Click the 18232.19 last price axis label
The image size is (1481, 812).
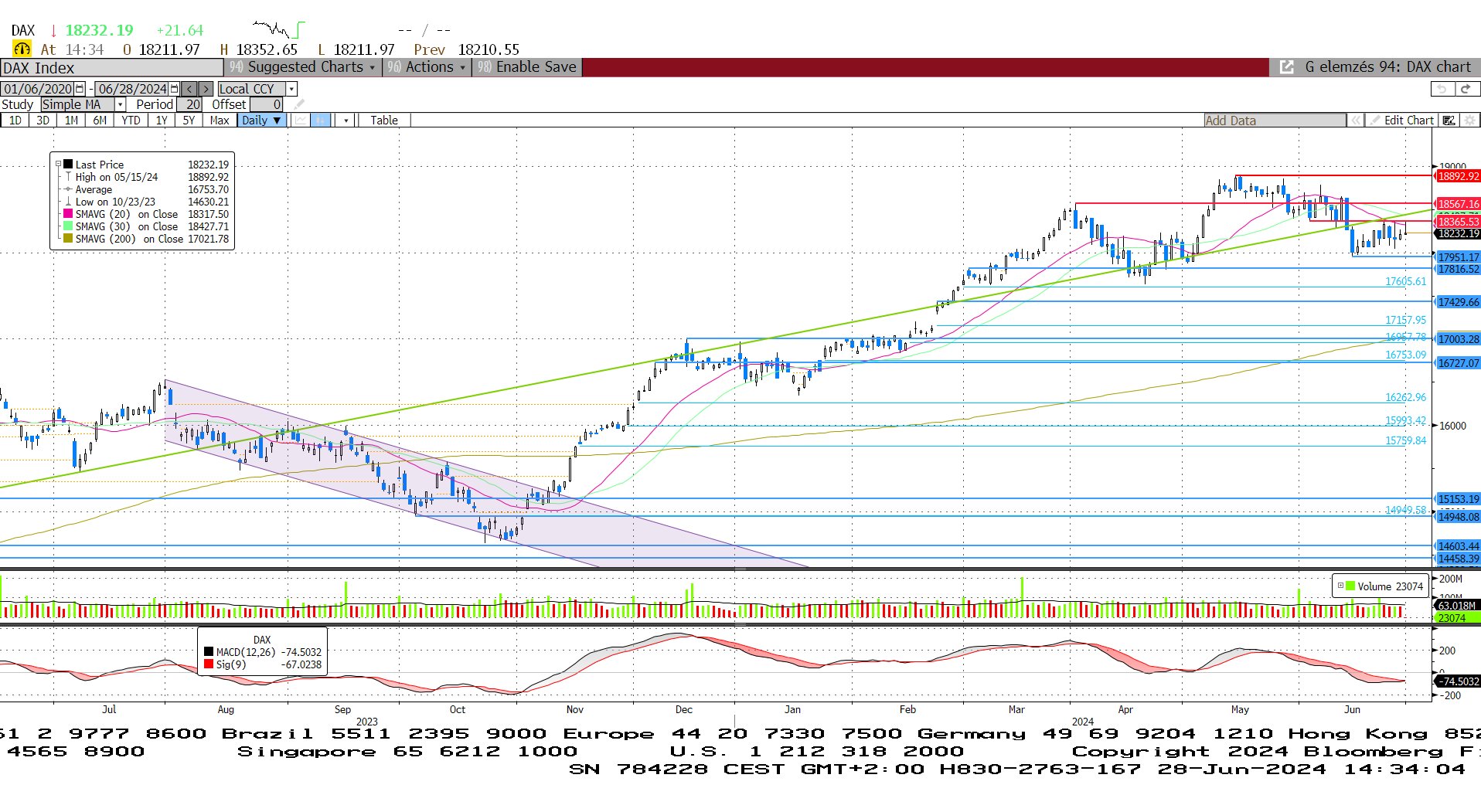[1458, 233]
